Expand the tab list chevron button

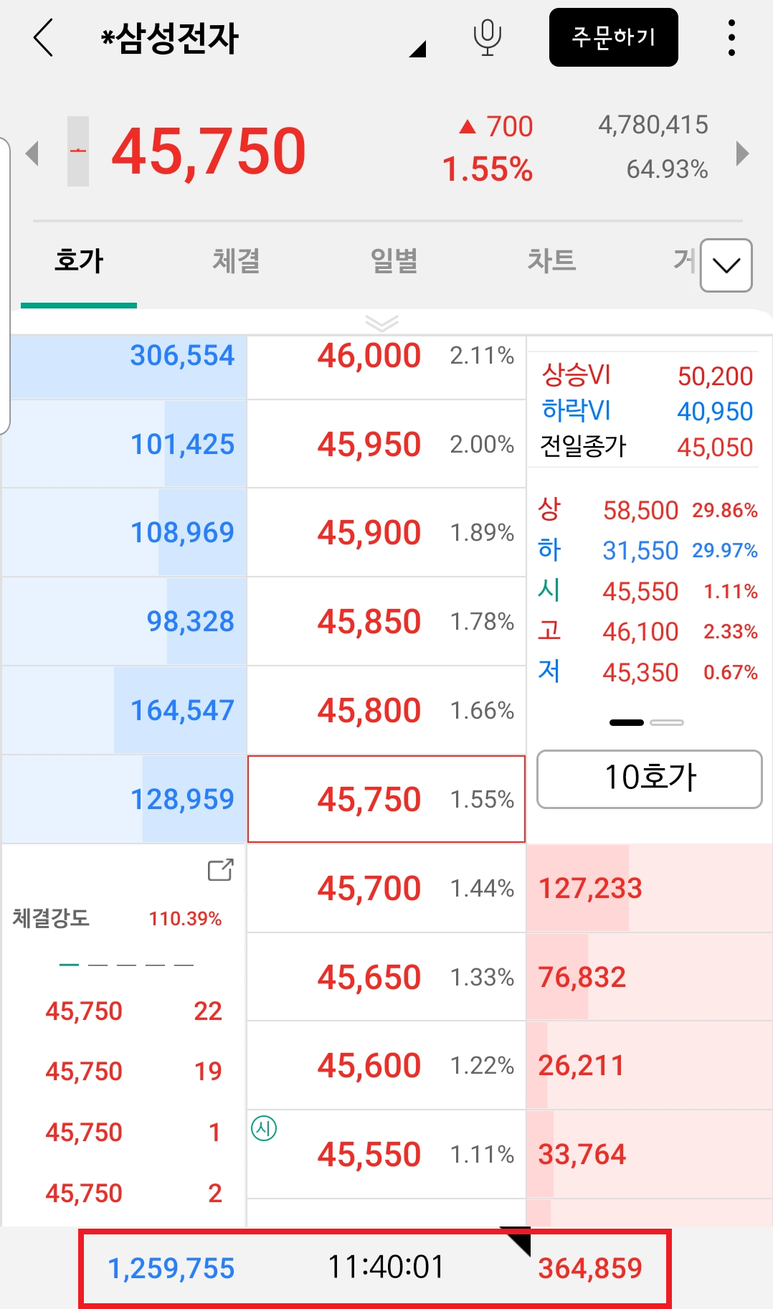point(726,265)
